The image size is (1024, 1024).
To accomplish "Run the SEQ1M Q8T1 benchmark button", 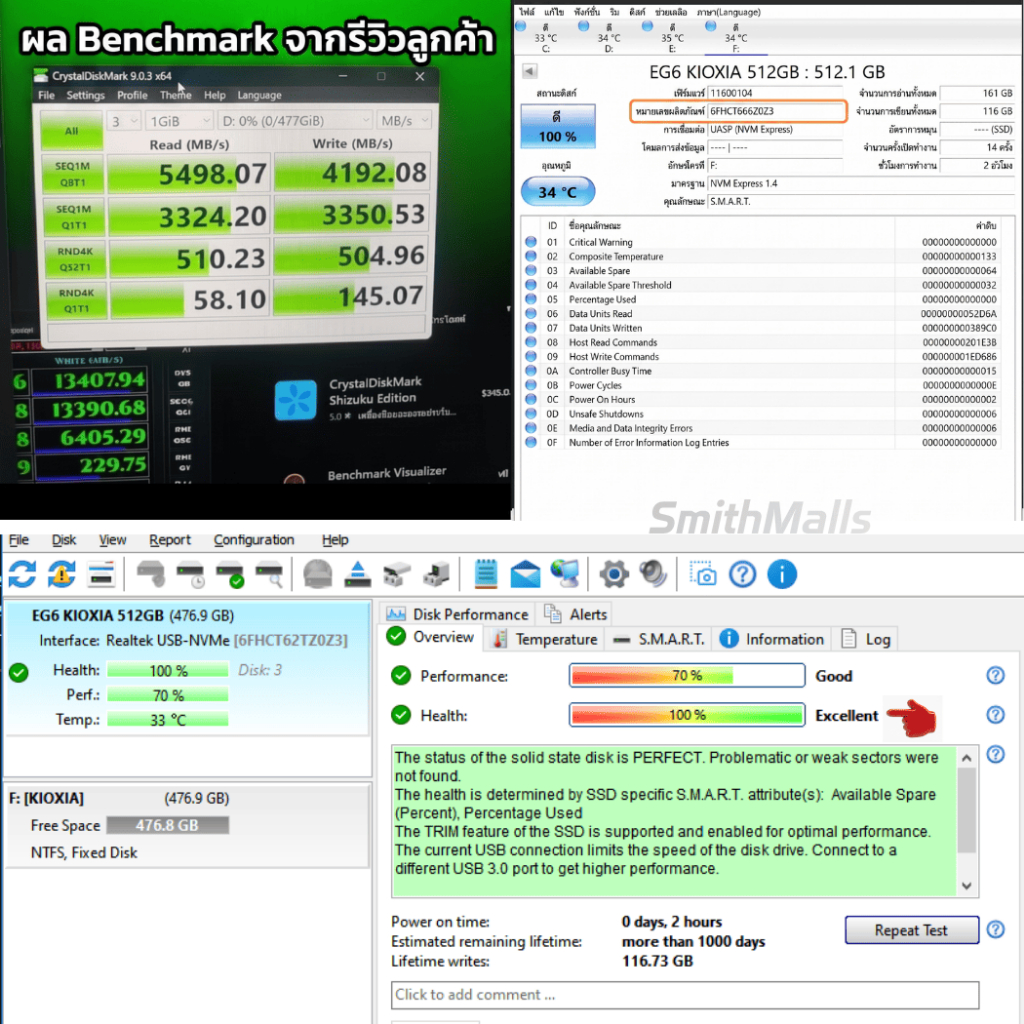I will [73, 174].
